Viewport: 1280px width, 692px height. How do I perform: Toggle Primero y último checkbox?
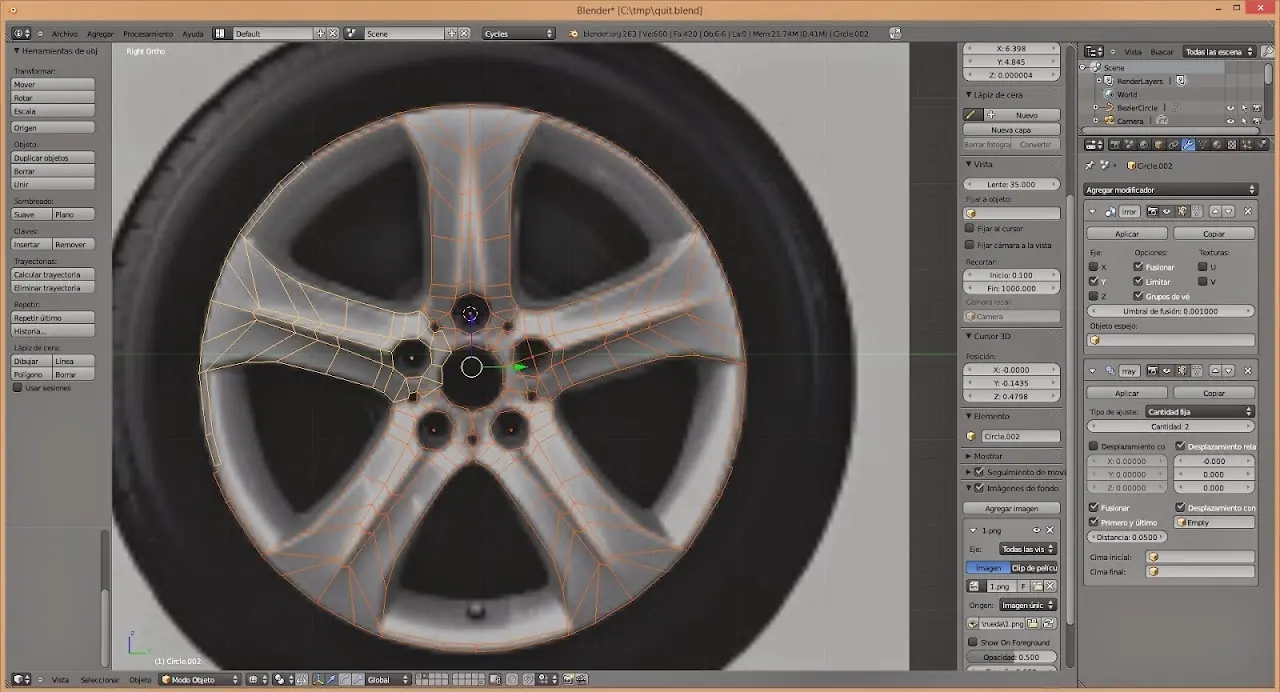point(1094,522)
